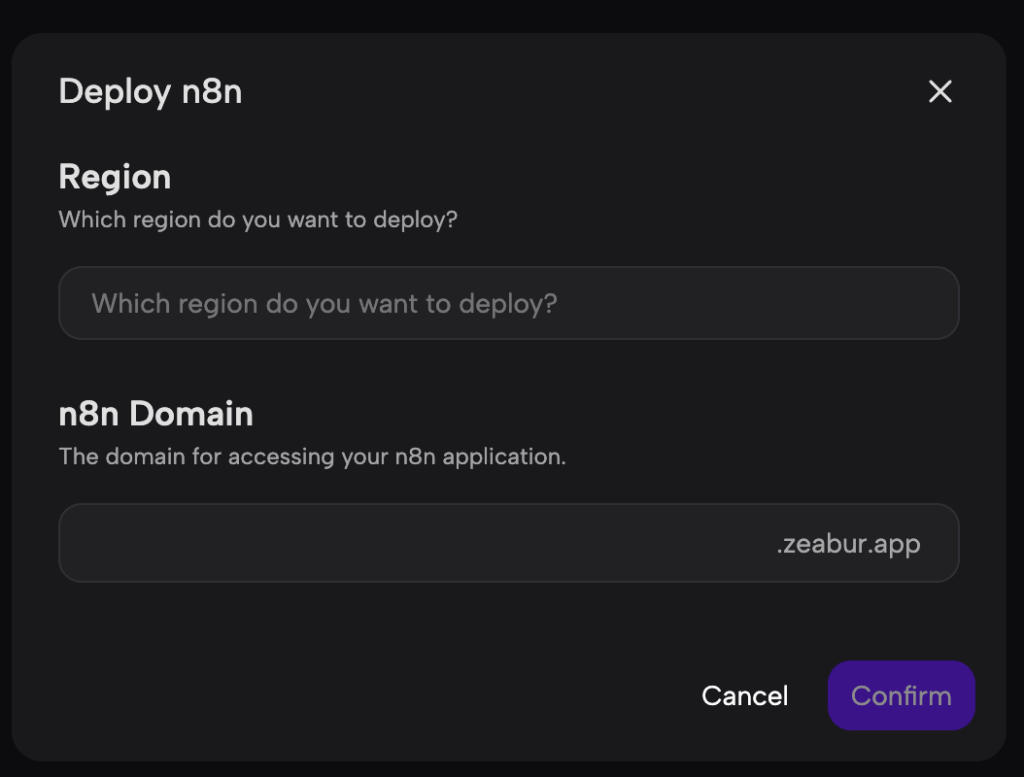Expand the list of deploy regions

509,303
